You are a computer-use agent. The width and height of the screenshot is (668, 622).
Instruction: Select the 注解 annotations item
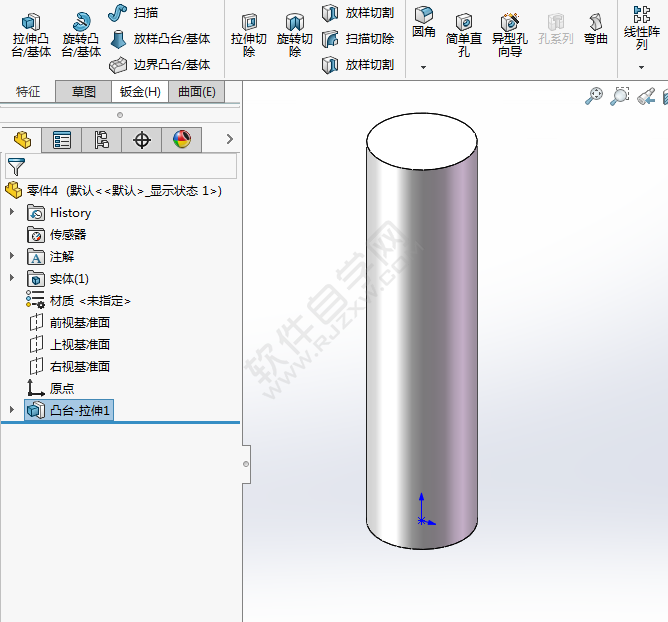[51, 257]
